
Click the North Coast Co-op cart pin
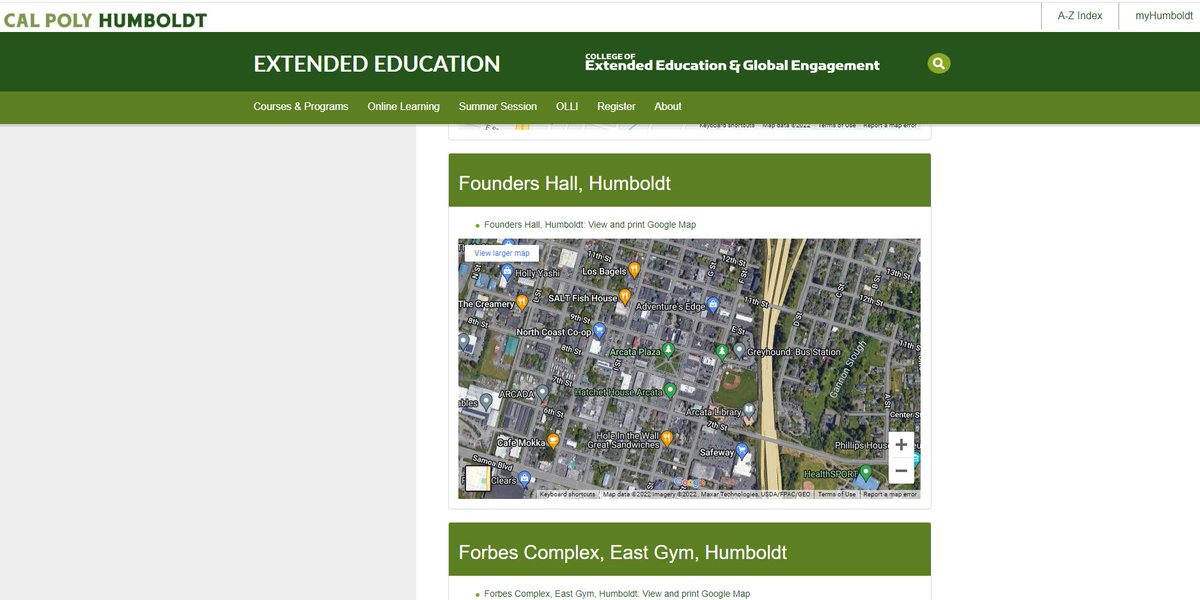tap(599, 330)
